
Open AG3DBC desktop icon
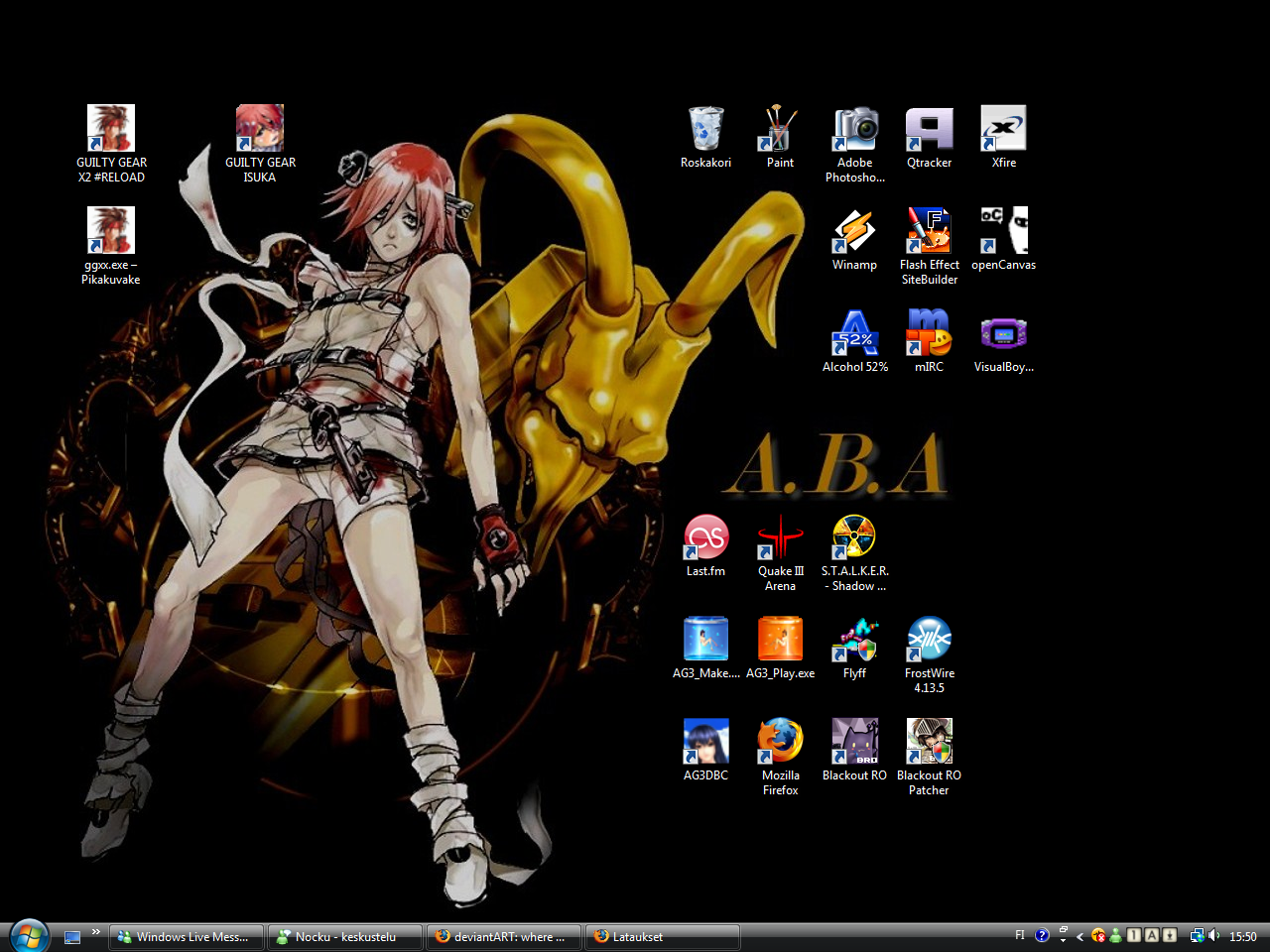[705, 750]
